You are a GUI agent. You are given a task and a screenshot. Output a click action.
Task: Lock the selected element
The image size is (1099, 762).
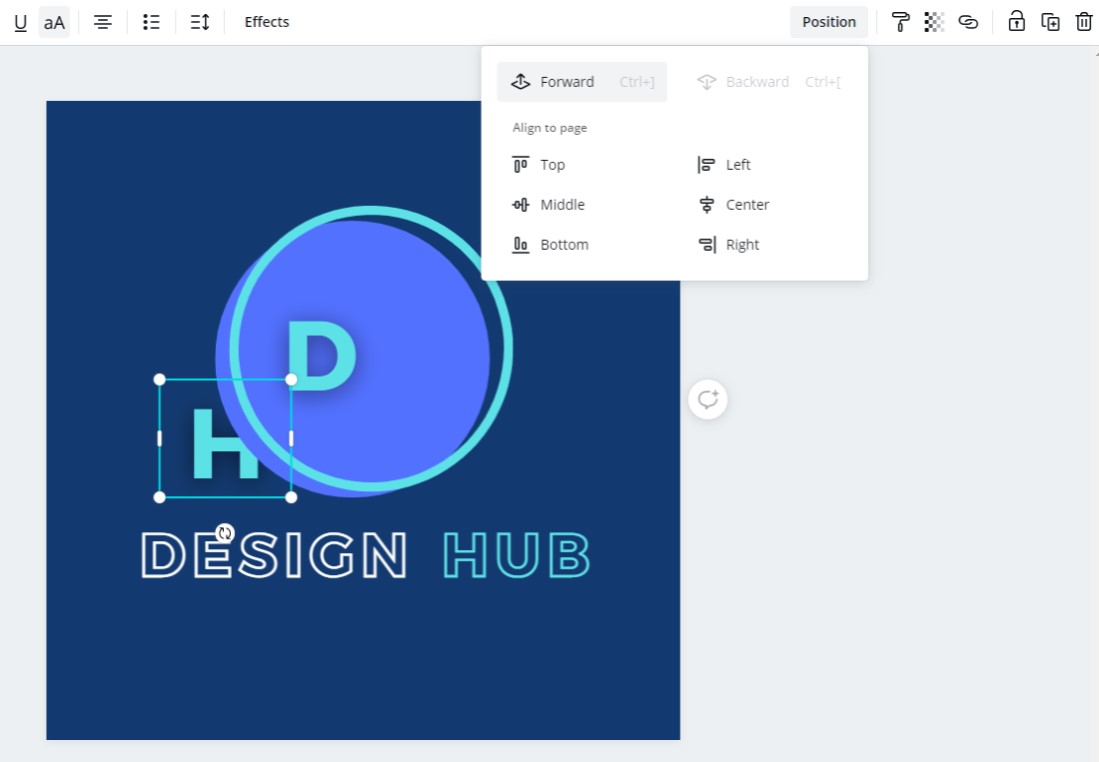tap(1016, 22)
